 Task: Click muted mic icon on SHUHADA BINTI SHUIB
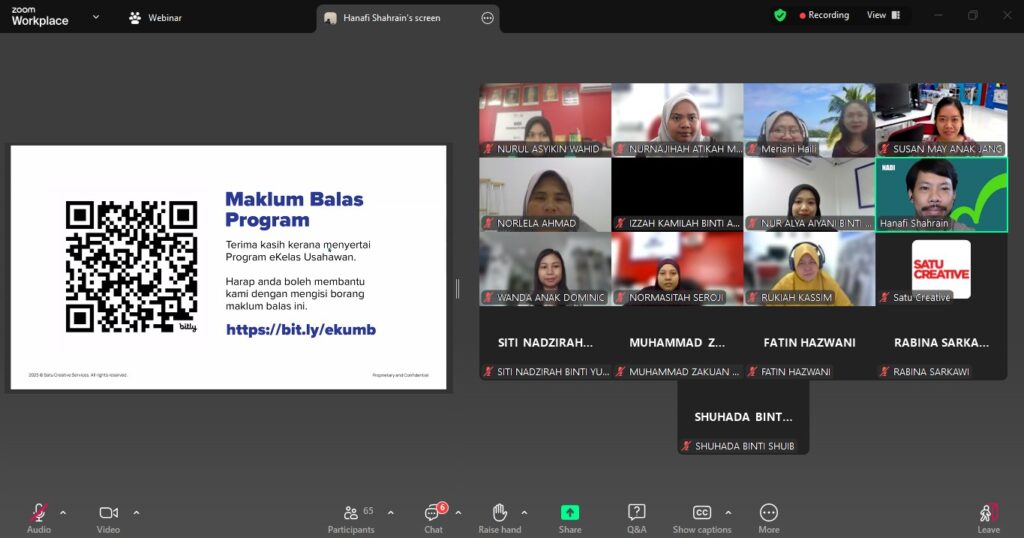click(x=686, y=446)
